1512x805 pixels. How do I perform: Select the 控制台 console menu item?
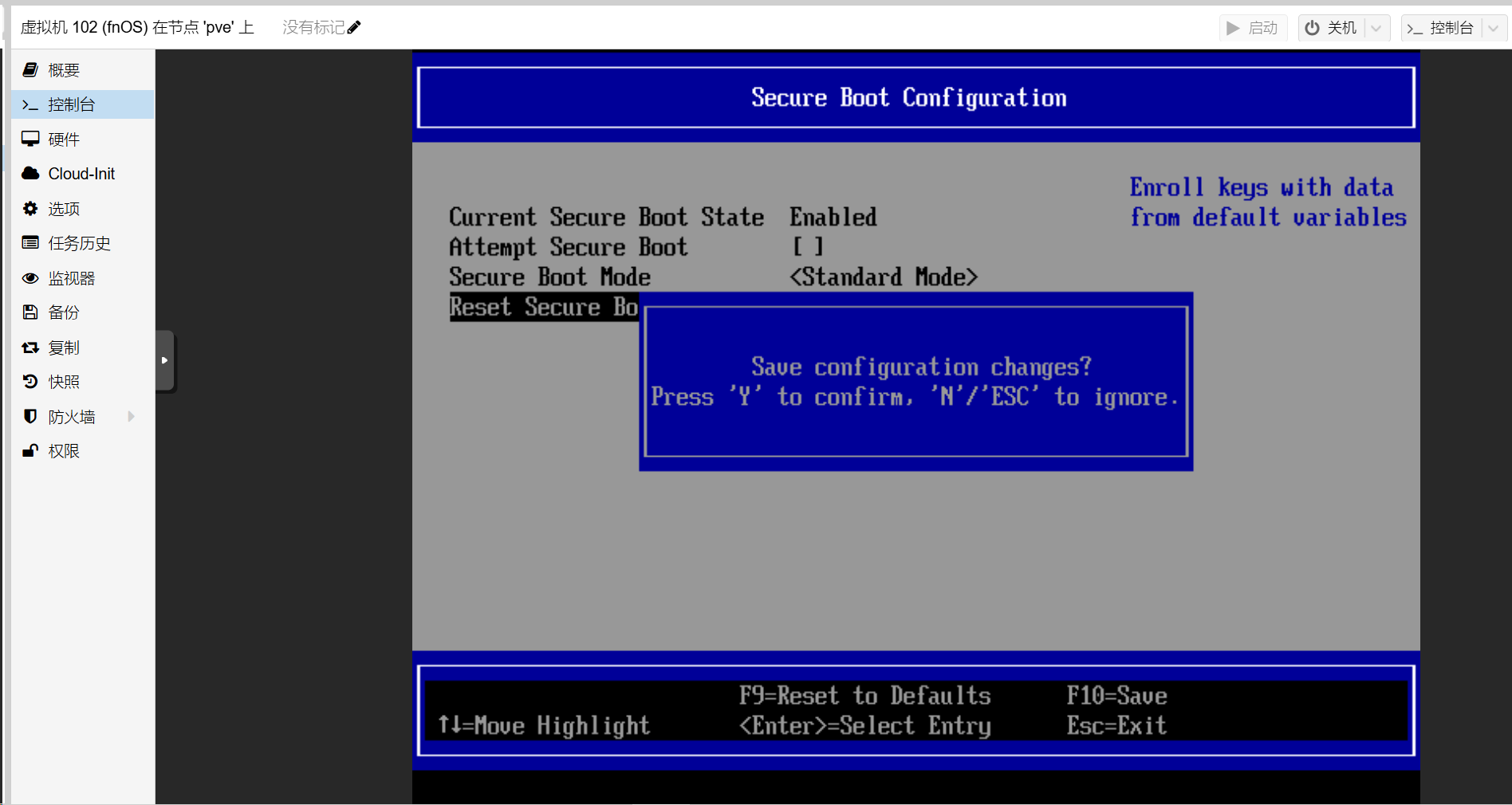[x=83, y=104]
